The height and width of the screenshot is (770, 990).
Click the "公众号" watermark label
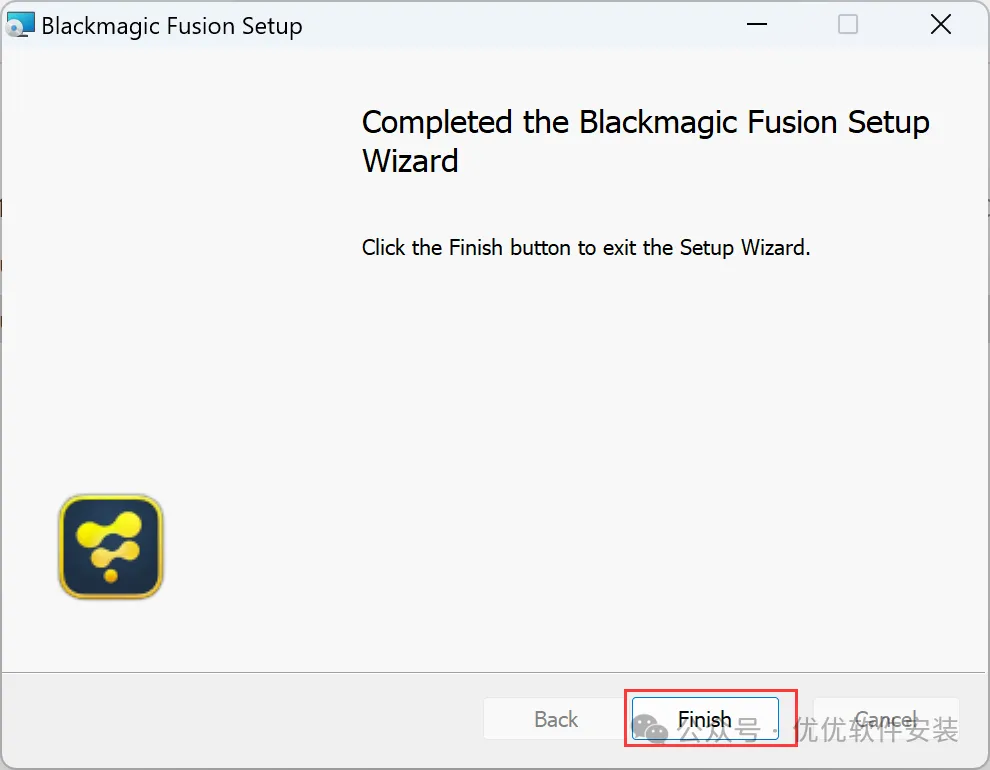pyautogui.click(x=719, y=730)
